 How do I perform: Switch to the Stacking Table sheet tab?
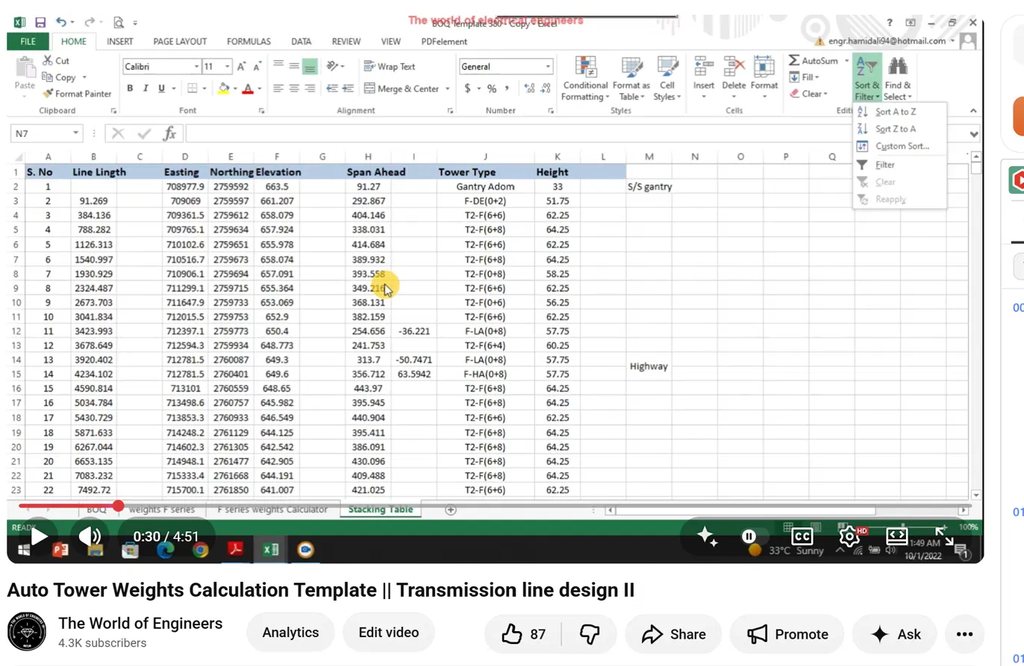(381, 509)
